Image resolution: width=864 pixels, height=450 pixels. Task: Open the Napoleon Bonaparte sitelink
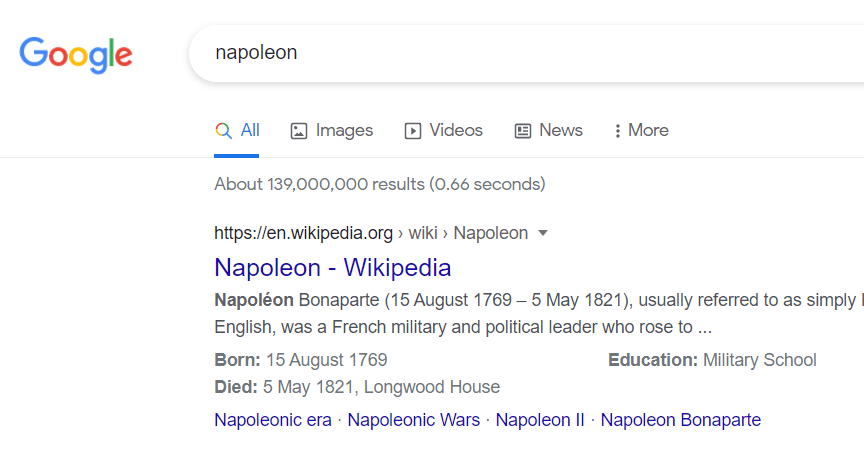pyautogui.click(x=680, y=420)
